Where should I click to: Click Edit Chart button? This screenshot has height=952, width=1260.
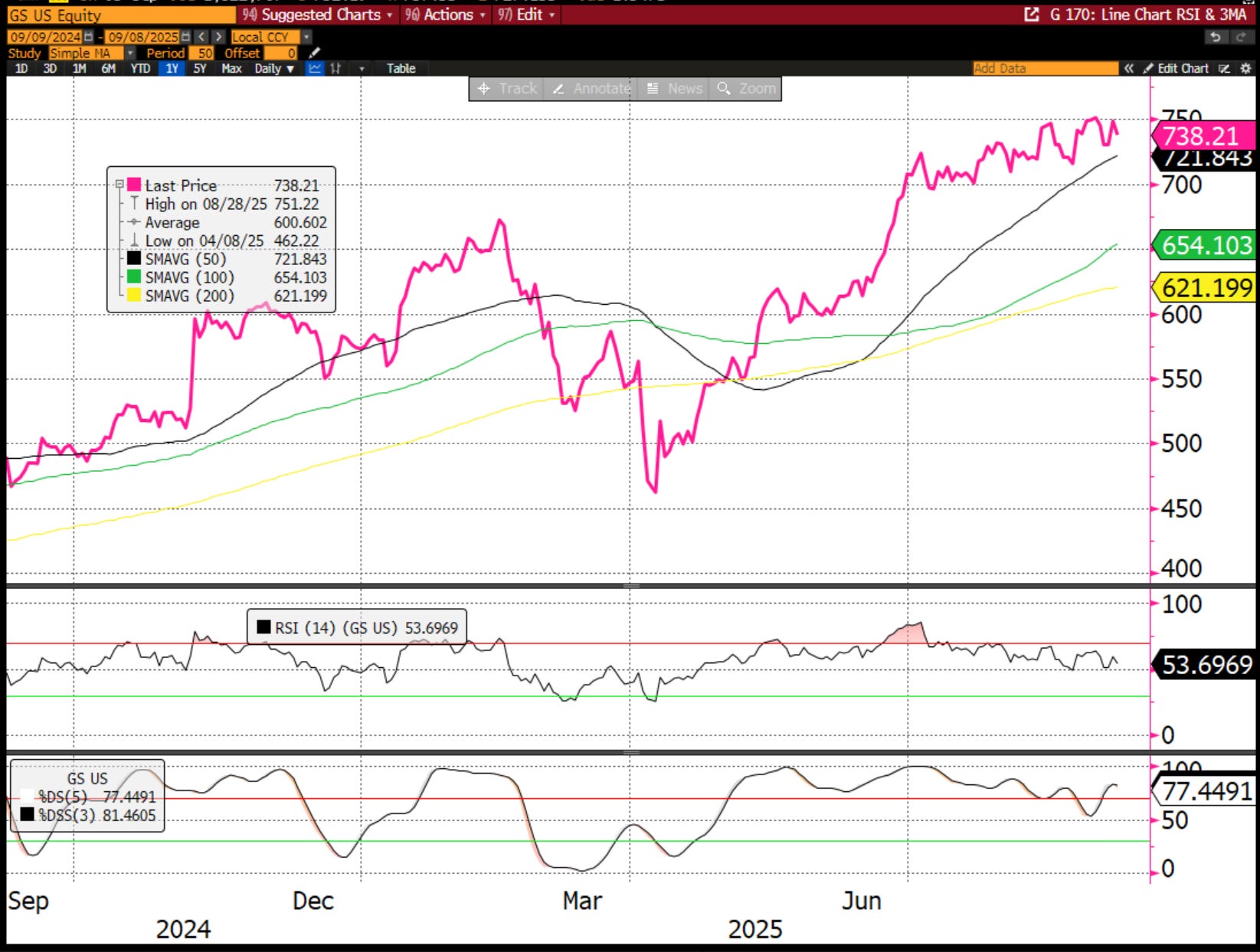(1177, 68)
